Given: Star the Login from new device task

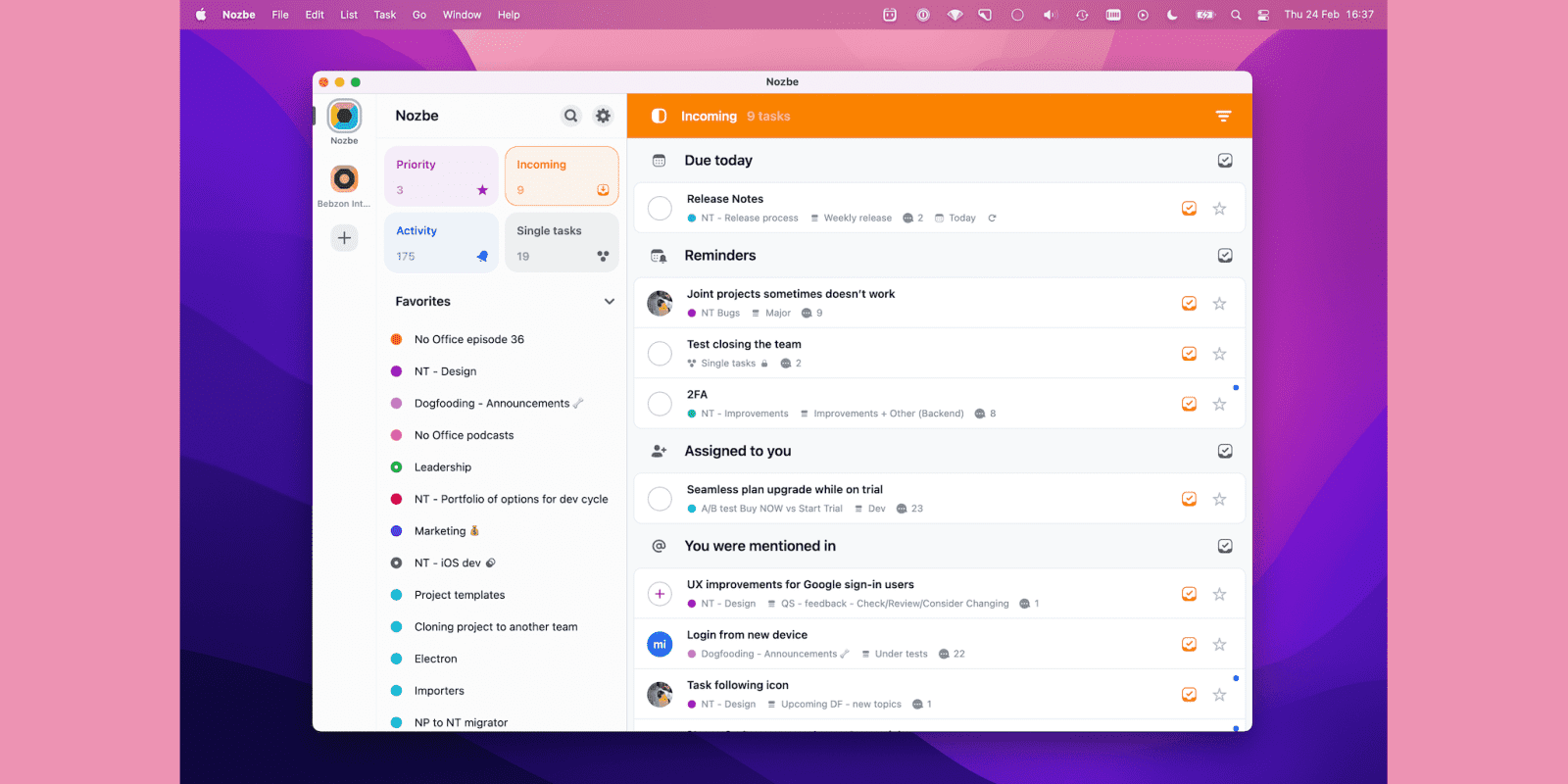Looking at the screenshot, I should click(1219, 645).
